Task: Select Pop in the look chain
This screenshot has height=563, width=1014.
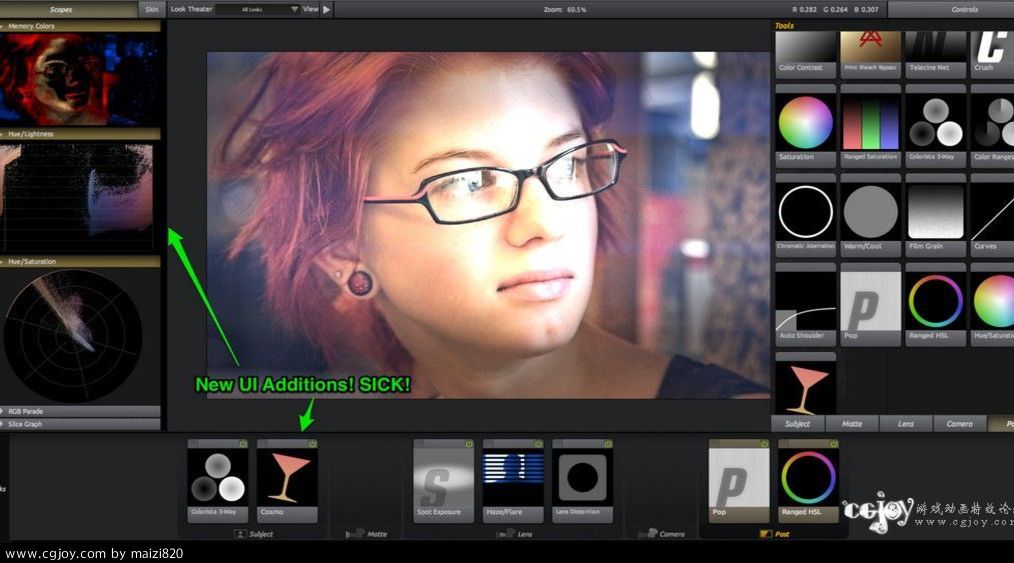Action: click(x=739, y=481)
